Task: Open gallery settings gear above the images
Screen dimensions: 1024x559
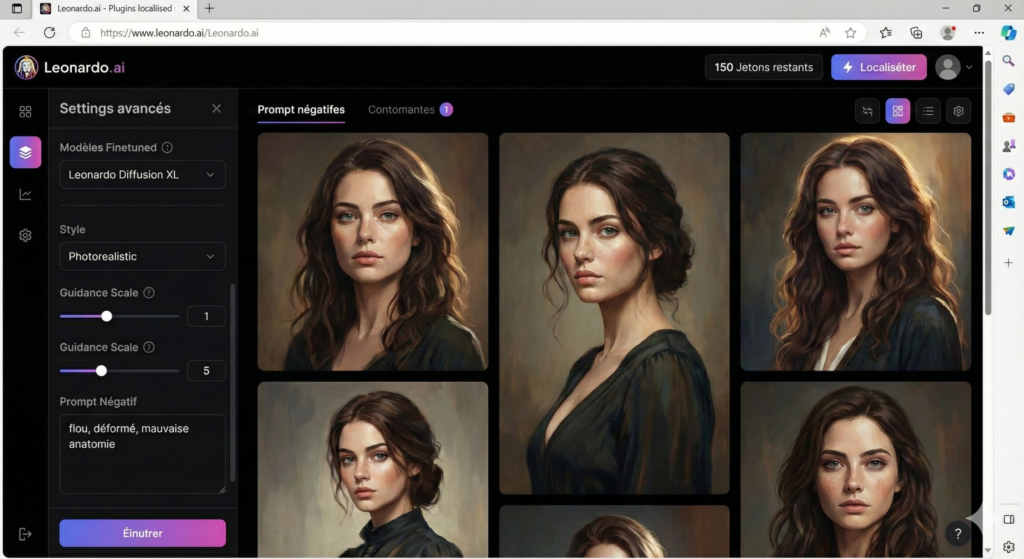Action: point(958,111)
